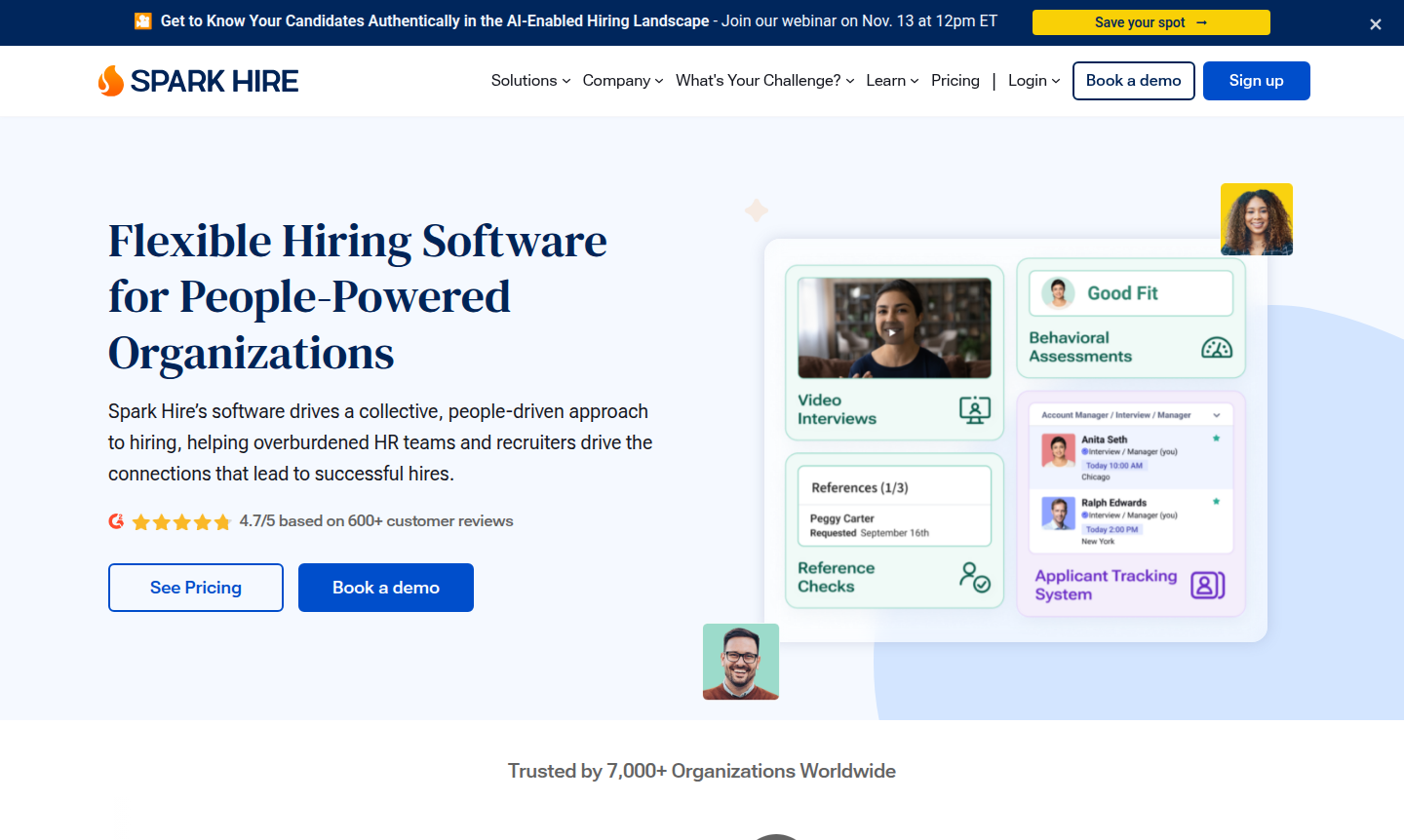Open the Company dropdown menu
1404x840 pixels.
pyautogui.click(x=622, y=81)
